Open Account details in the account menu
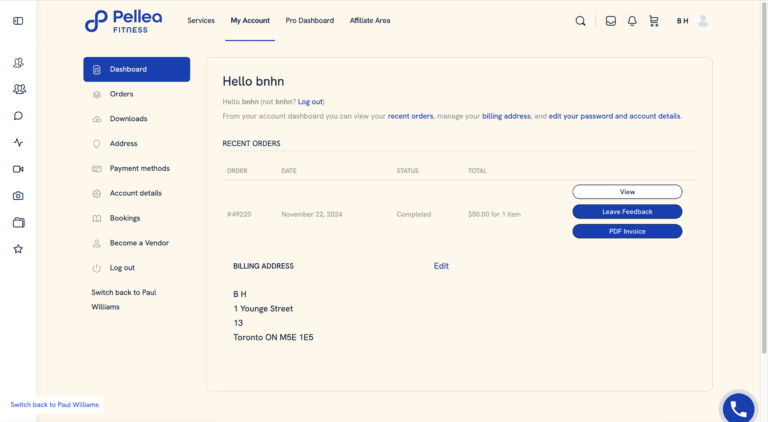The width and height of the screenshot is (768, 422). click(x=136, y=193)
